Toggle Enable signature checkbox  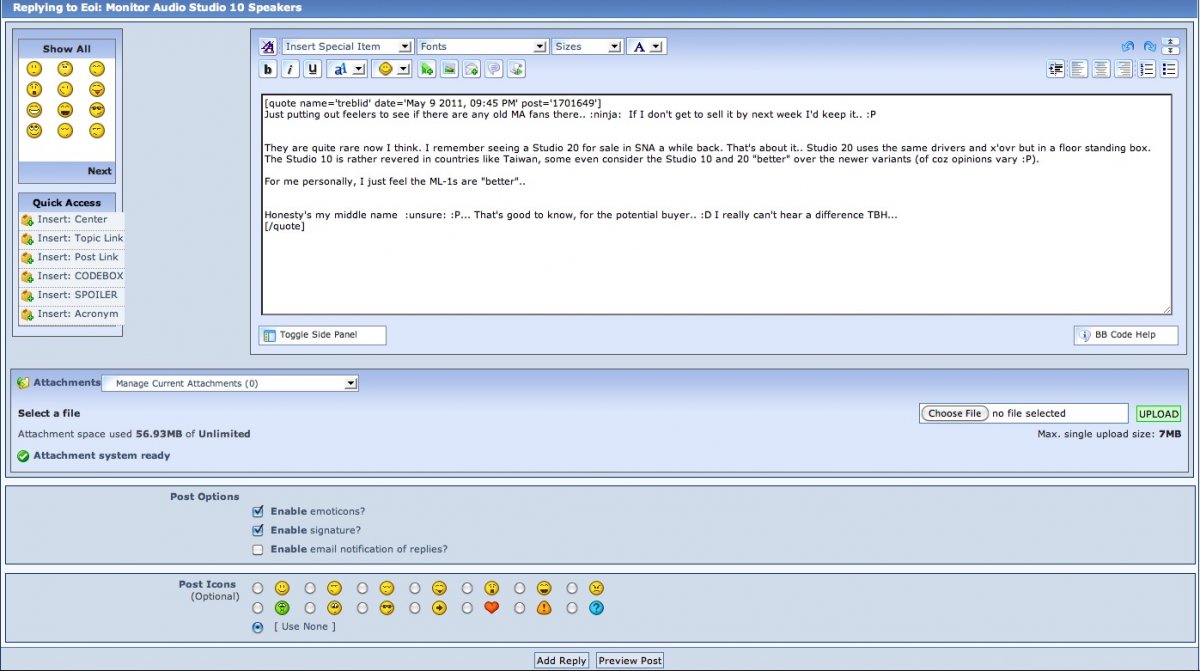(x=258, y=530)
